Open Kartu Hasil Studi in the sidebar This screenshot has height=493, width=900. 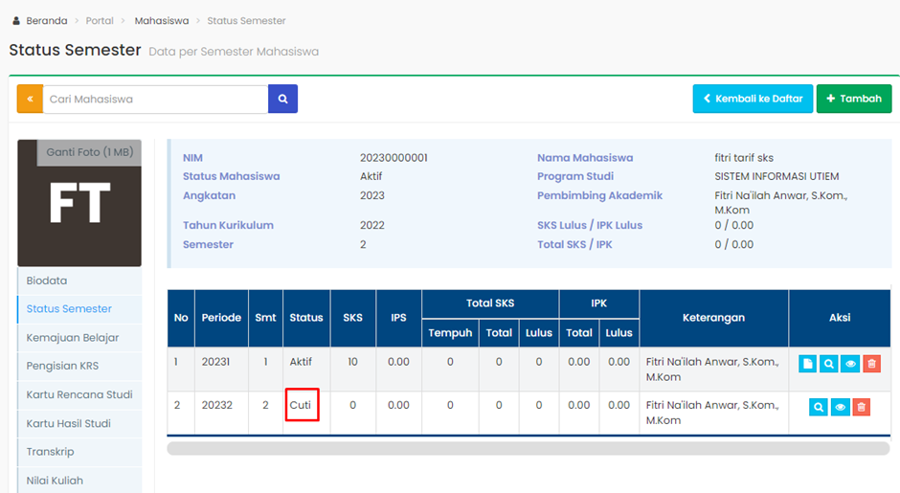(x=69, y=423)
